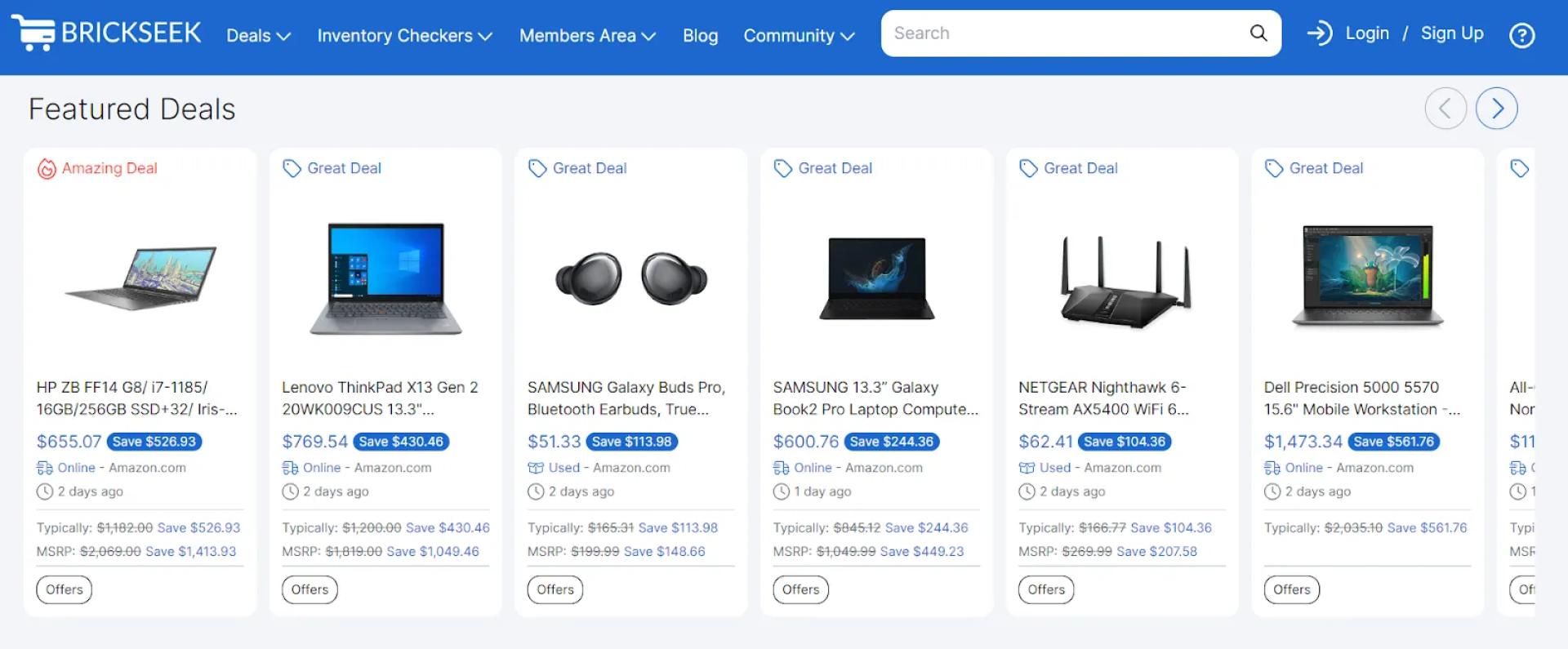This screenshot has width=1568, height=649.
Task: Go to previous featured deals
Action: click(1445, 108)
